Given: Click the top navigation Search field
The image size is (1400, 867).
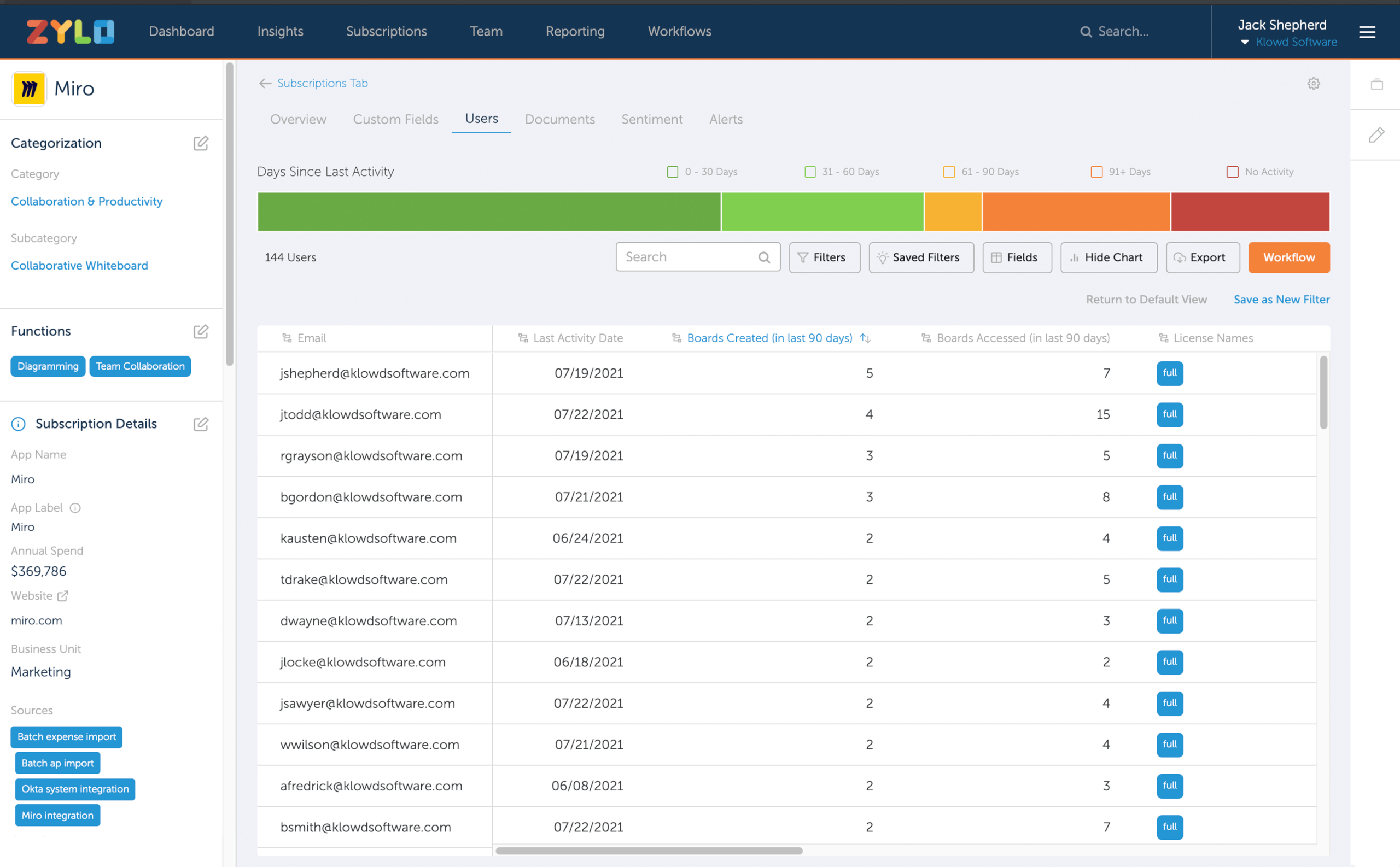Looking at the screenshot, I should pyautogui.click(x=1122, y=32).
